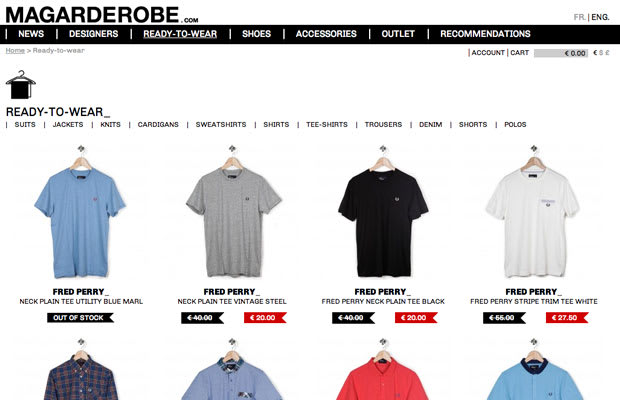Switch language to FR.
The width and height of the screenshot is (620, 400).
pos(579,17)
